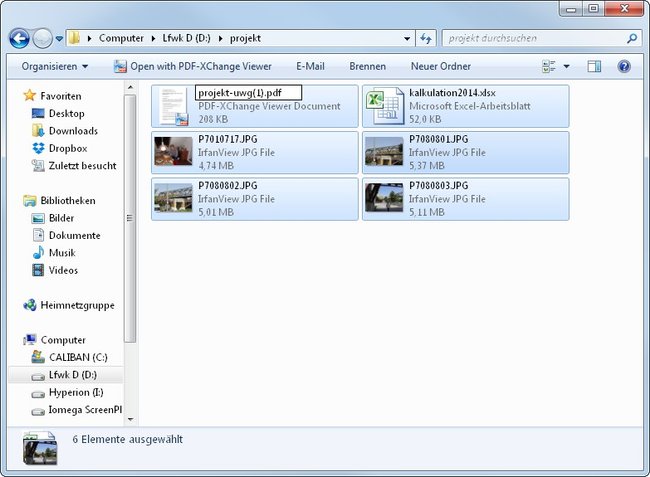Open the address bar history dropdown
Image resolution: width=650 pixels, height=477 pixels.
point(407,39)
